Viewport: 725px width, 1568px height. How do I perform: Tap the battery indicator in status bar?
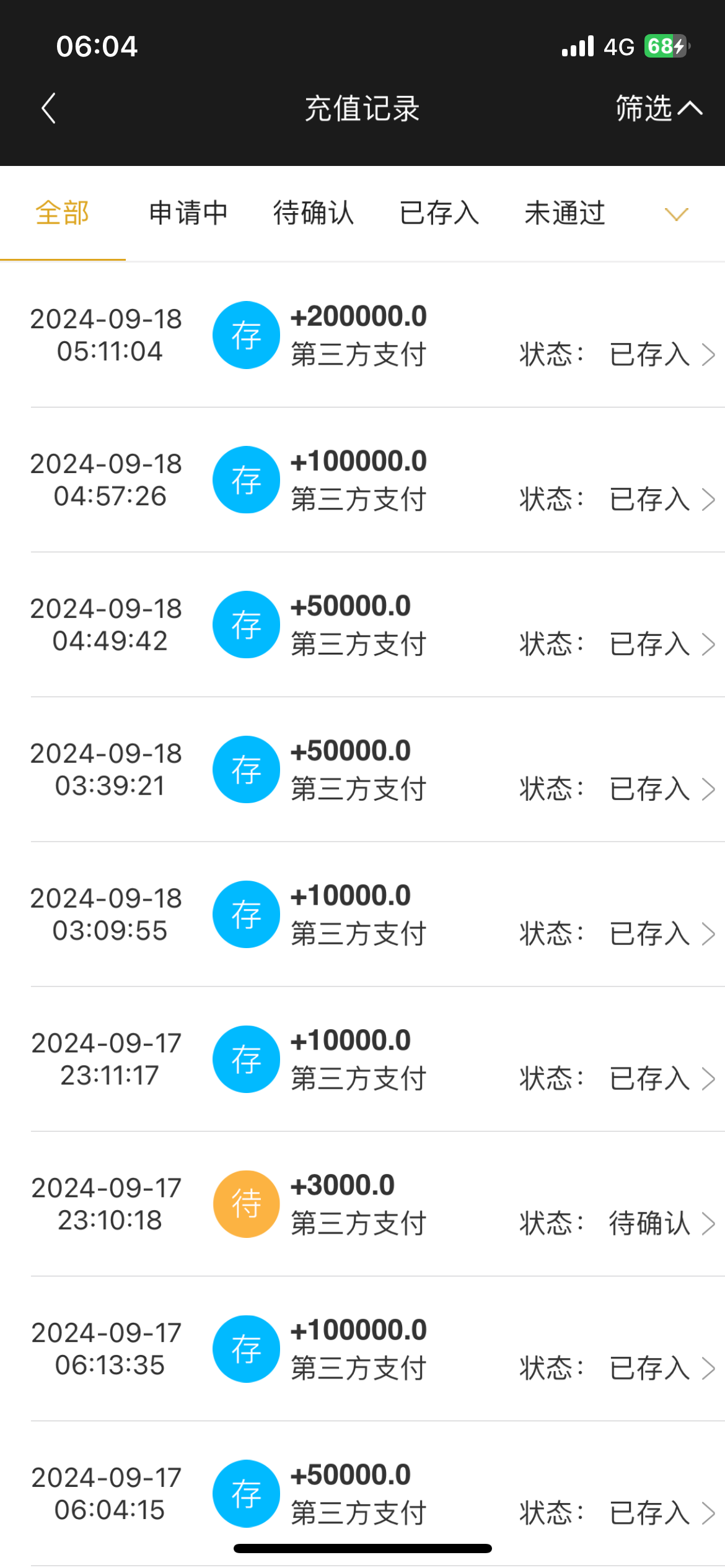(x=666, y=46)
